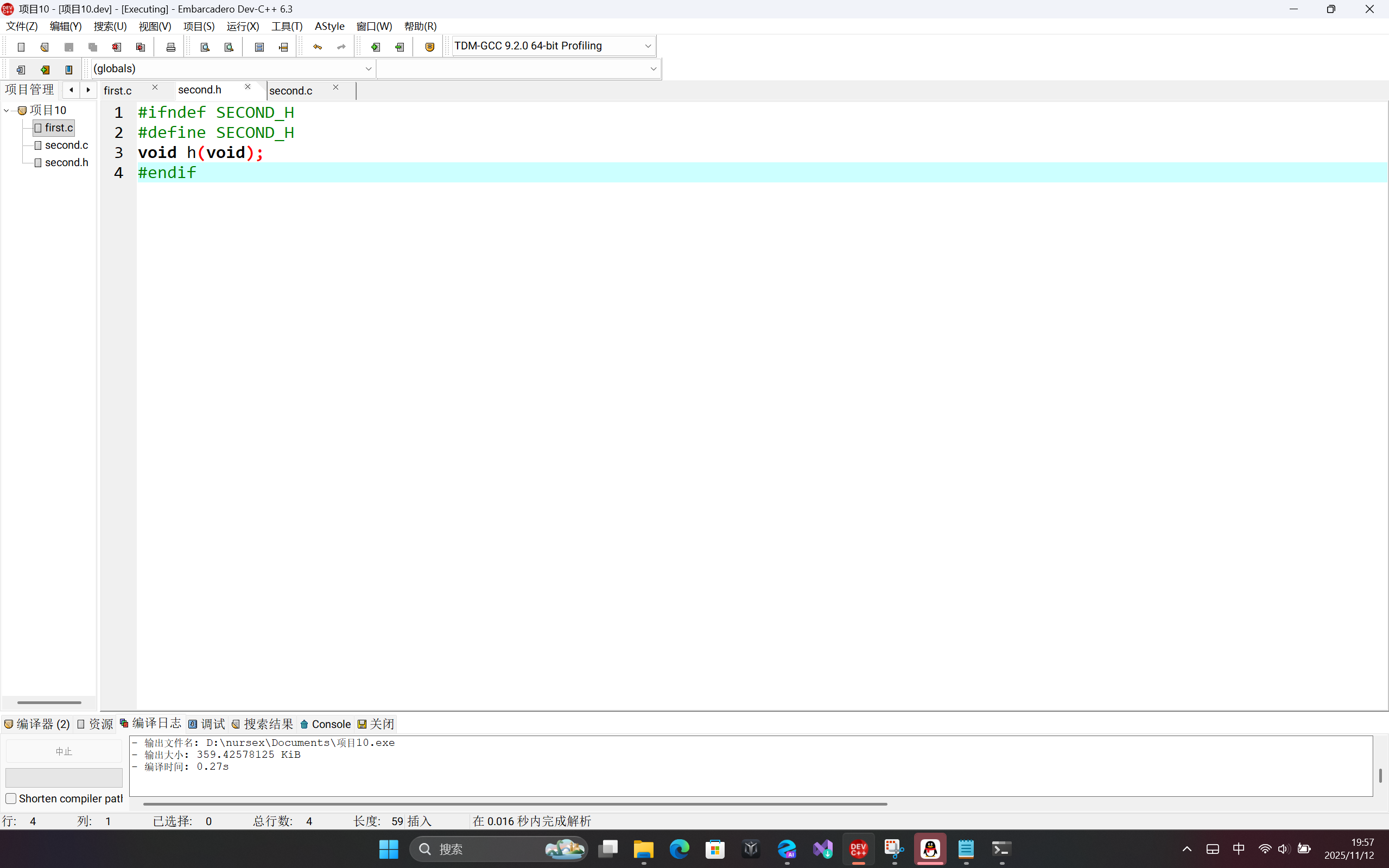Click the New file toolbar icon

[x=21, y=47]
